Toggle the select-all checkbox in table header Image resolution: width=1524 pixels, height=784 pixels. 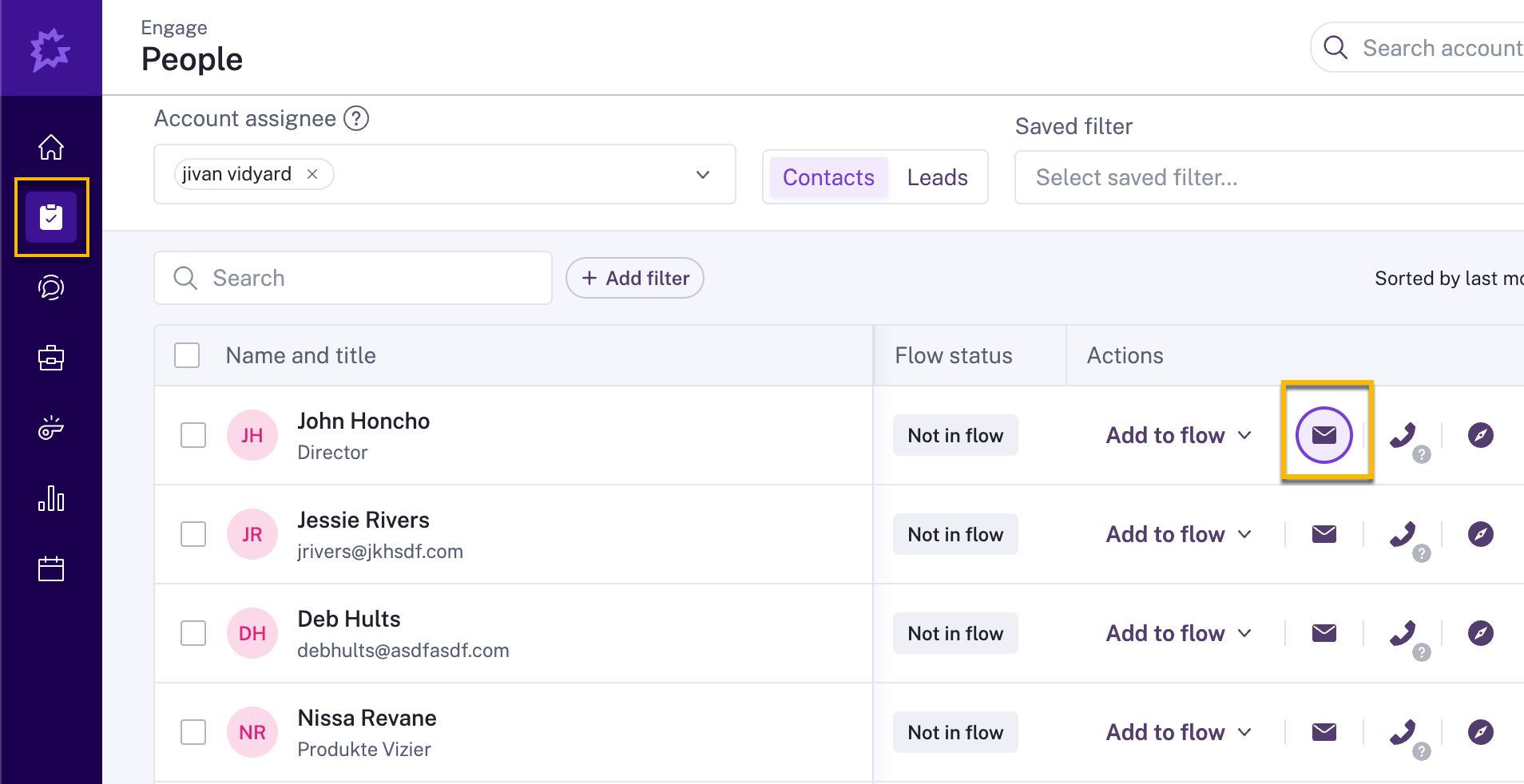click(187, 355)
